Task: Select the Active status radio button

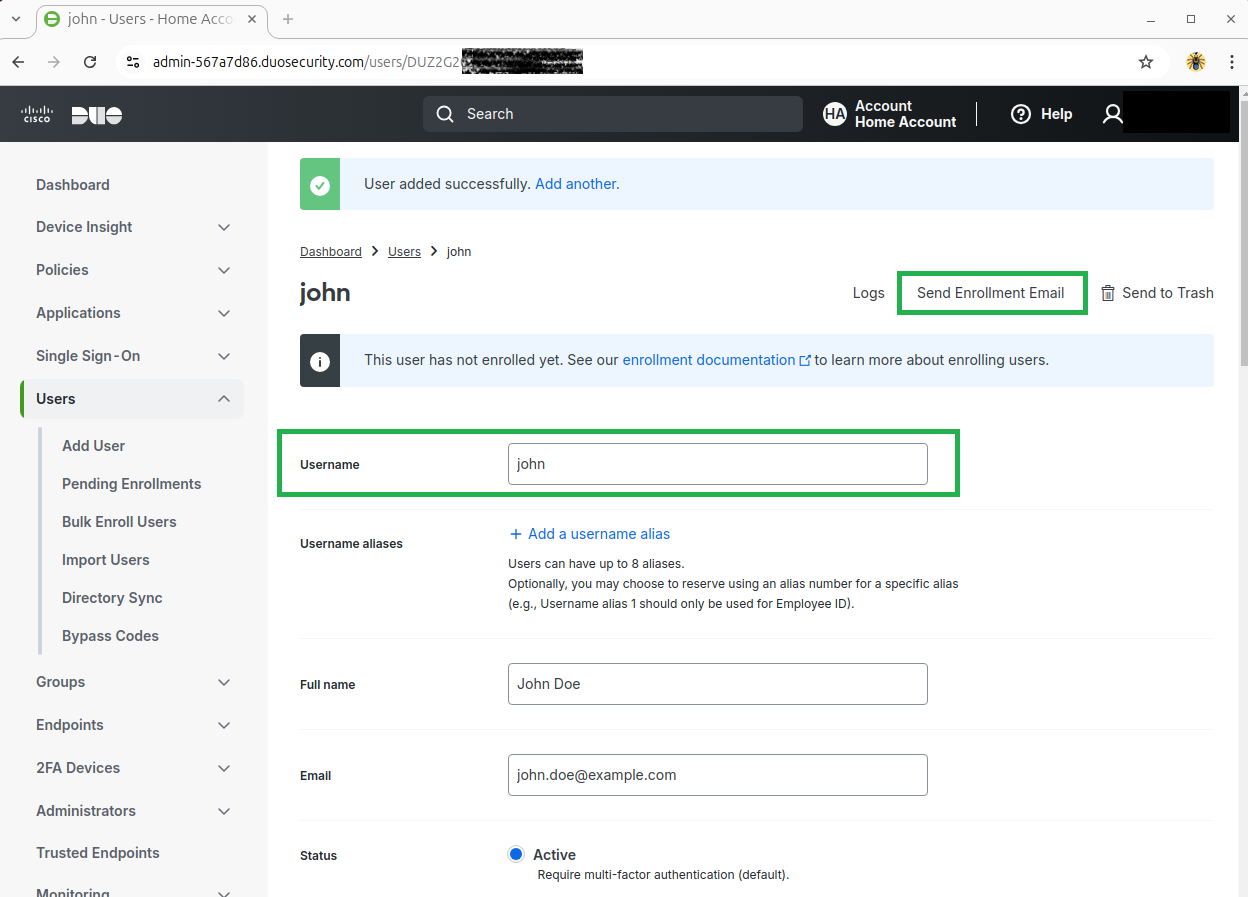Action: point(516,854)
